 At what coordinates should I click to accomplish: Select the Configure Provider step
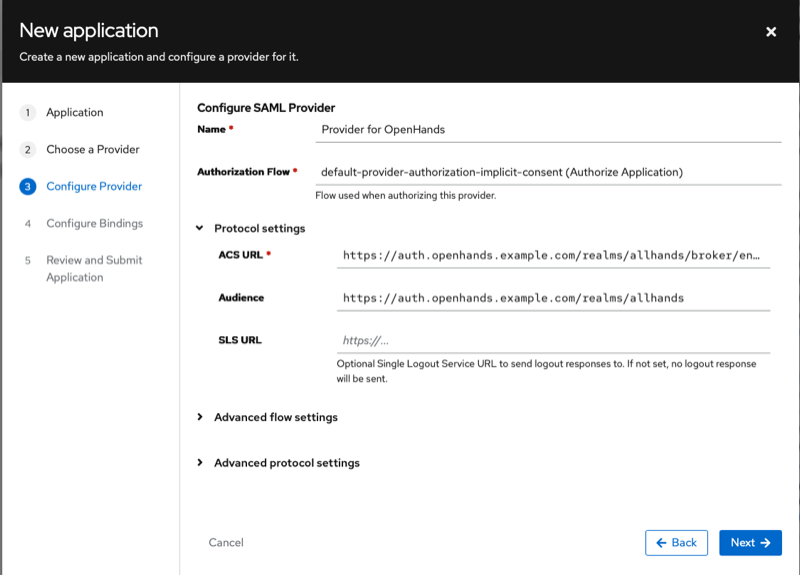[94, 186]
